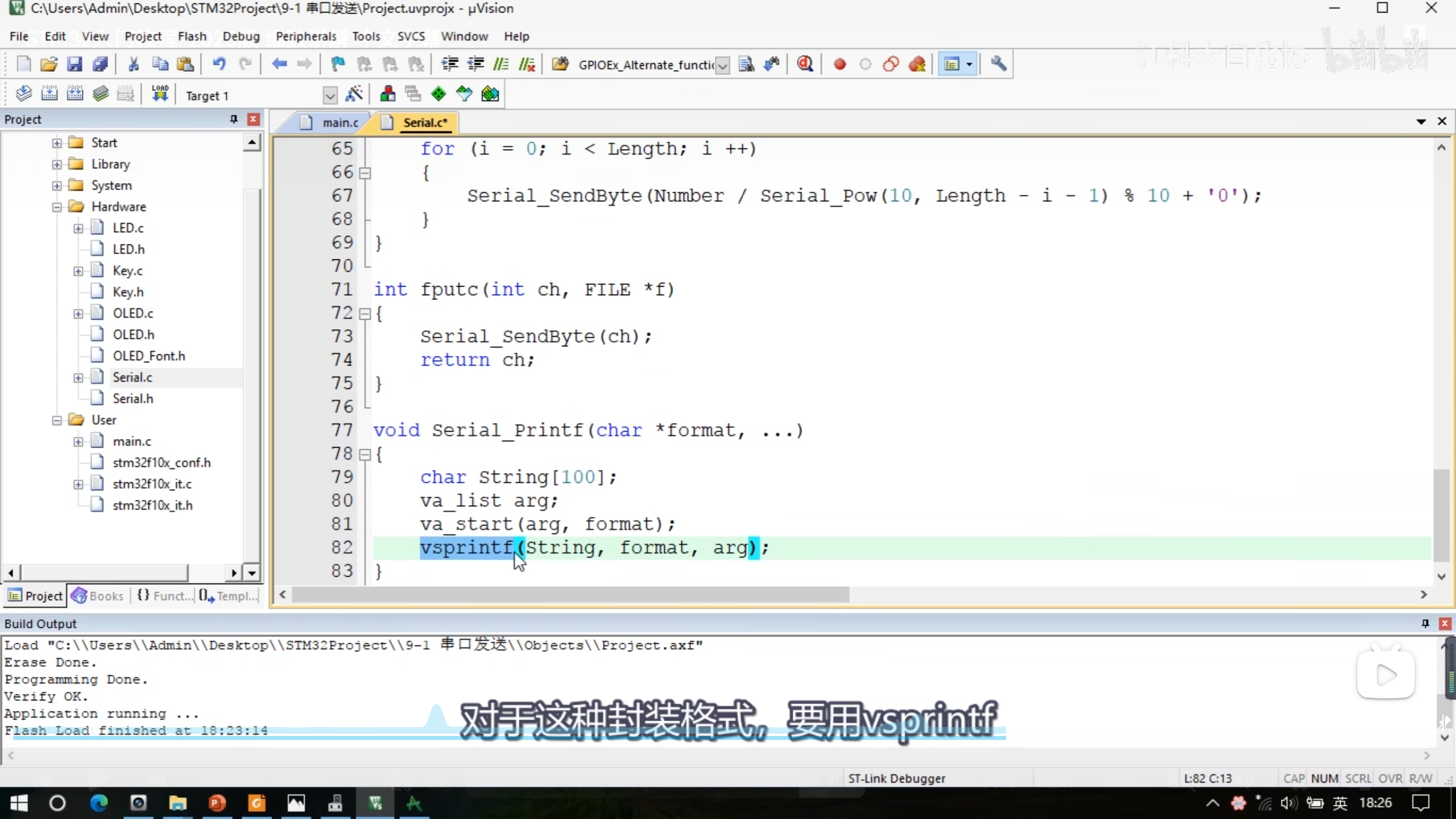Image resolution: width=1456 pixels, height=819 pixels.
Task: Pin the Project panel
Action: (233, 119)
